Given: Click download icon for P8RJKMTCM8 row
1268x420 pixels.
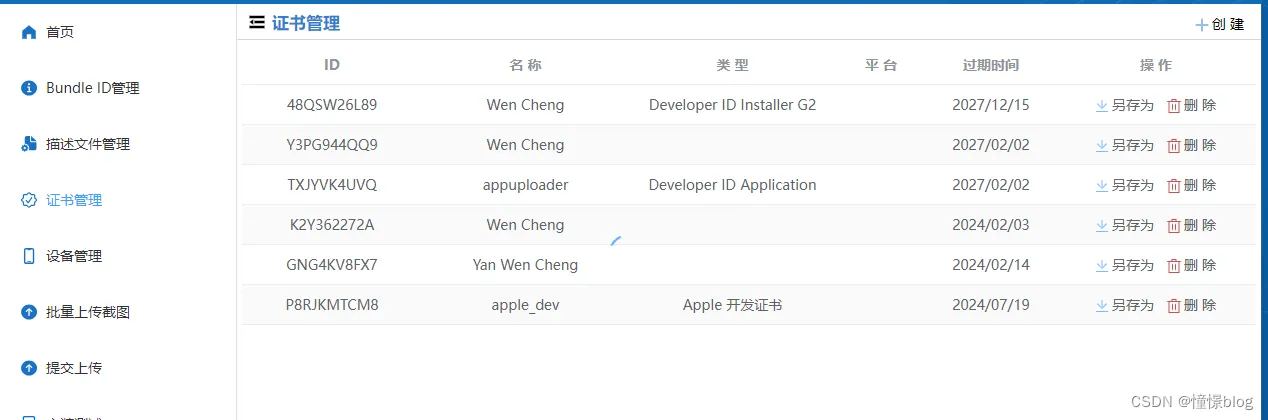Looking at the screenshot, I should [1102, 305].
